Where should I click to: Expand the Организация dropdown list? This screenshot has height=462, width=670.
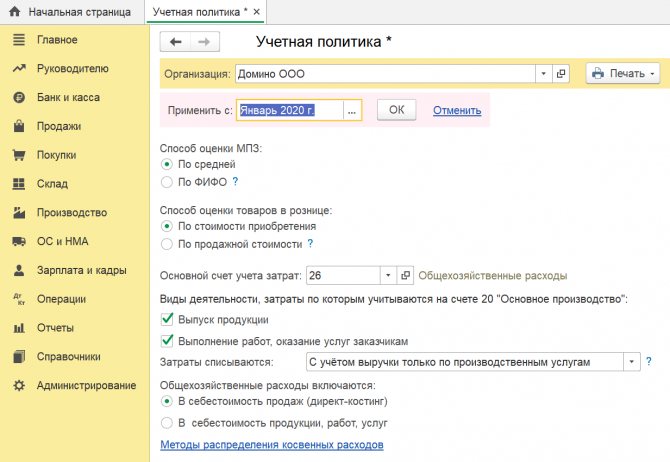543,74
